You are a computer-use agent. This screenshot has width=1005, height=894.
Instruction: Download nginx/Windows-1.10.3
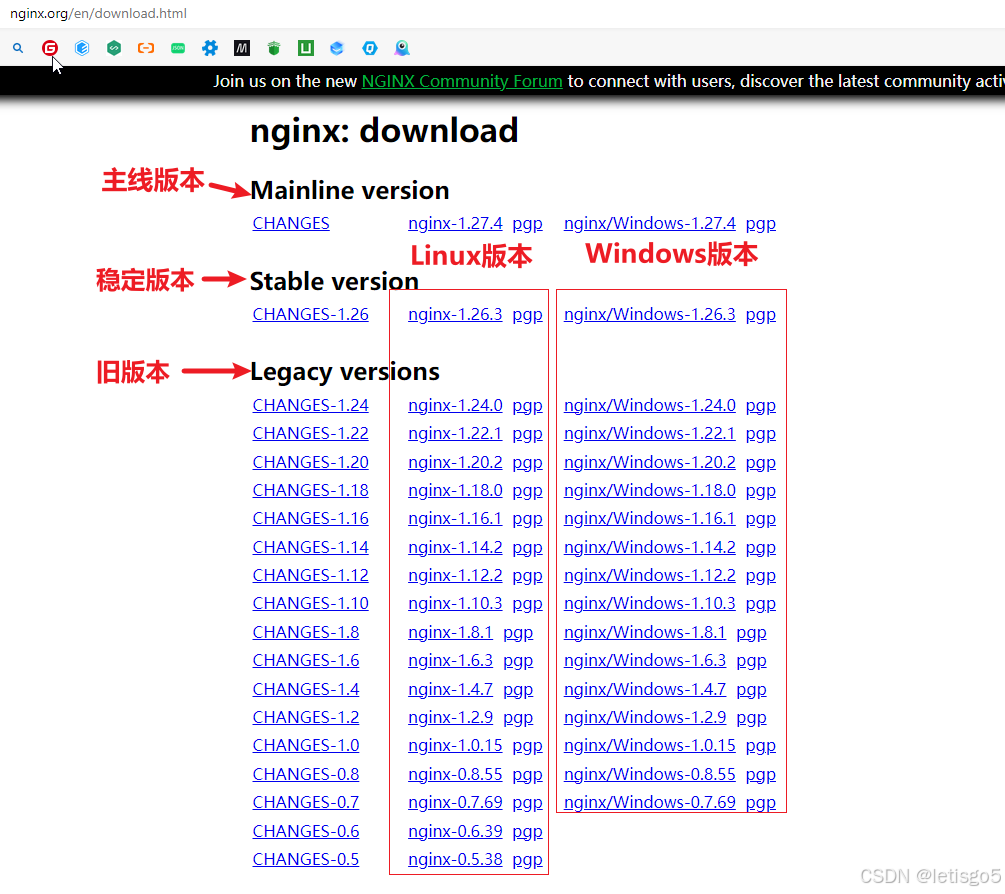(650, 604)
